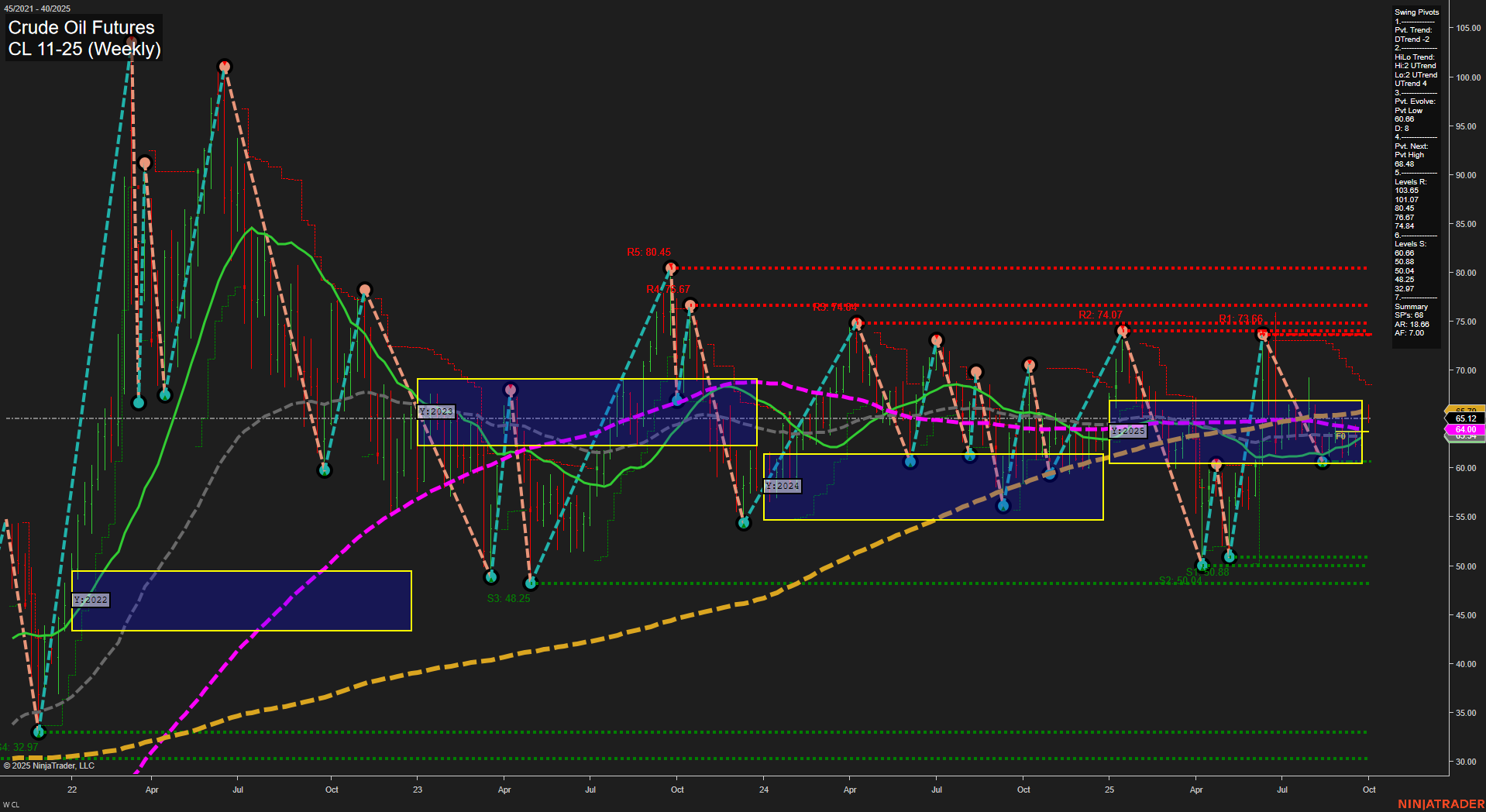Image resolution: width=1486 pixels, height=812 pixels.
Task: Click the chart title Crude Oil Futures
Action: point(80,28)
